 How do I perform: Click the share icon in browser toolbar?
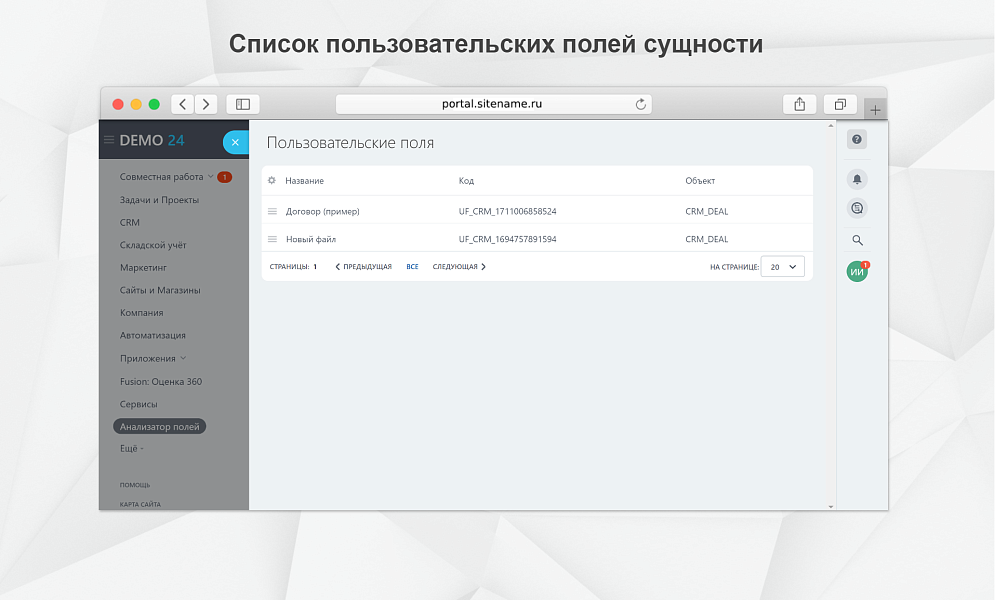799,104
